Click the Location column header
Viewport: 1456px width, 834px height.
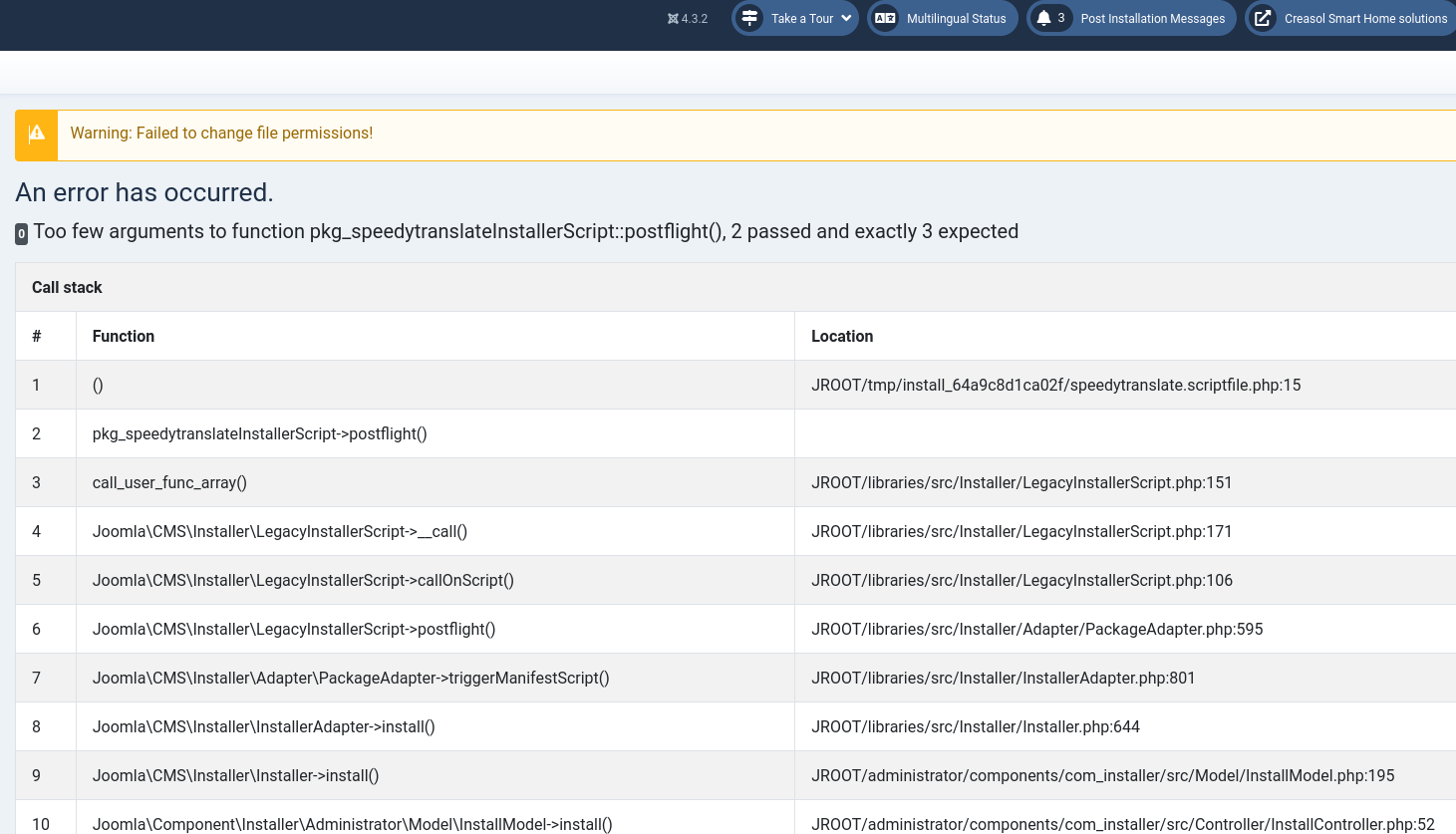(842, 337)
